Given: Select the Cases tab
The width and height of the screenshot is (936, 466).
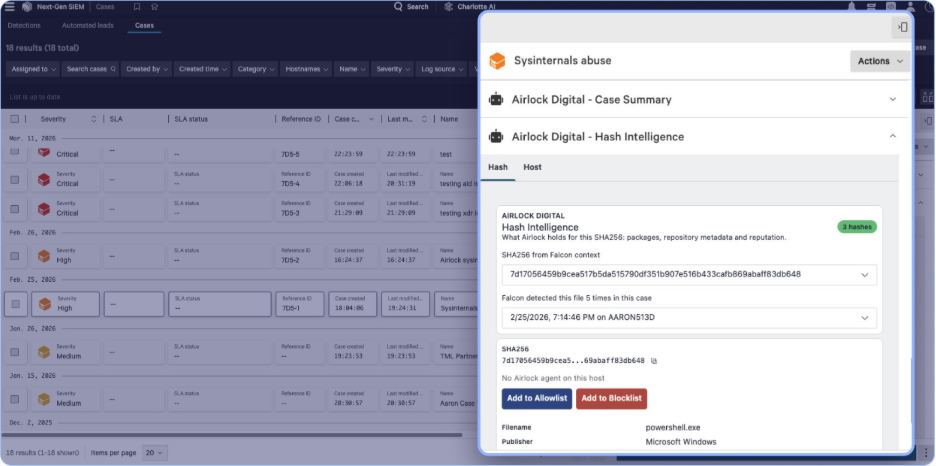Looking at the screenshot, I should (144, 26).
